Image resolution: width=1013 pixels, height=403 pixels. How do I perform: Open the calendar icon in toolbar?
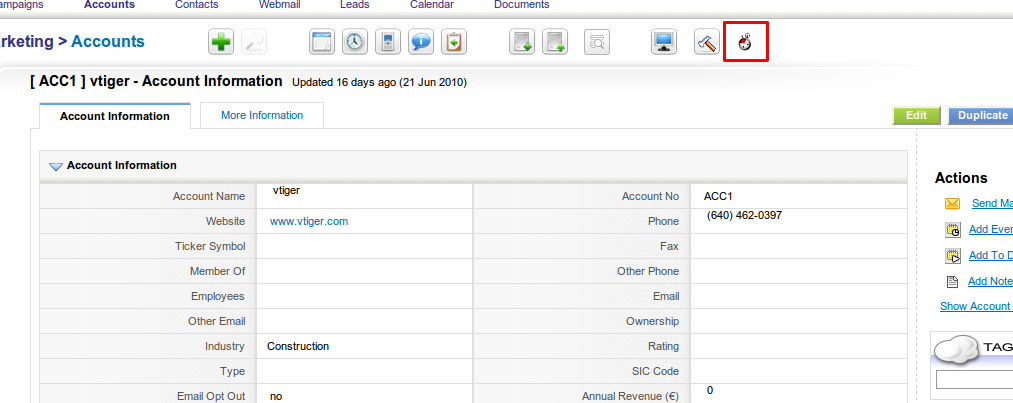[x=322, y=43]
